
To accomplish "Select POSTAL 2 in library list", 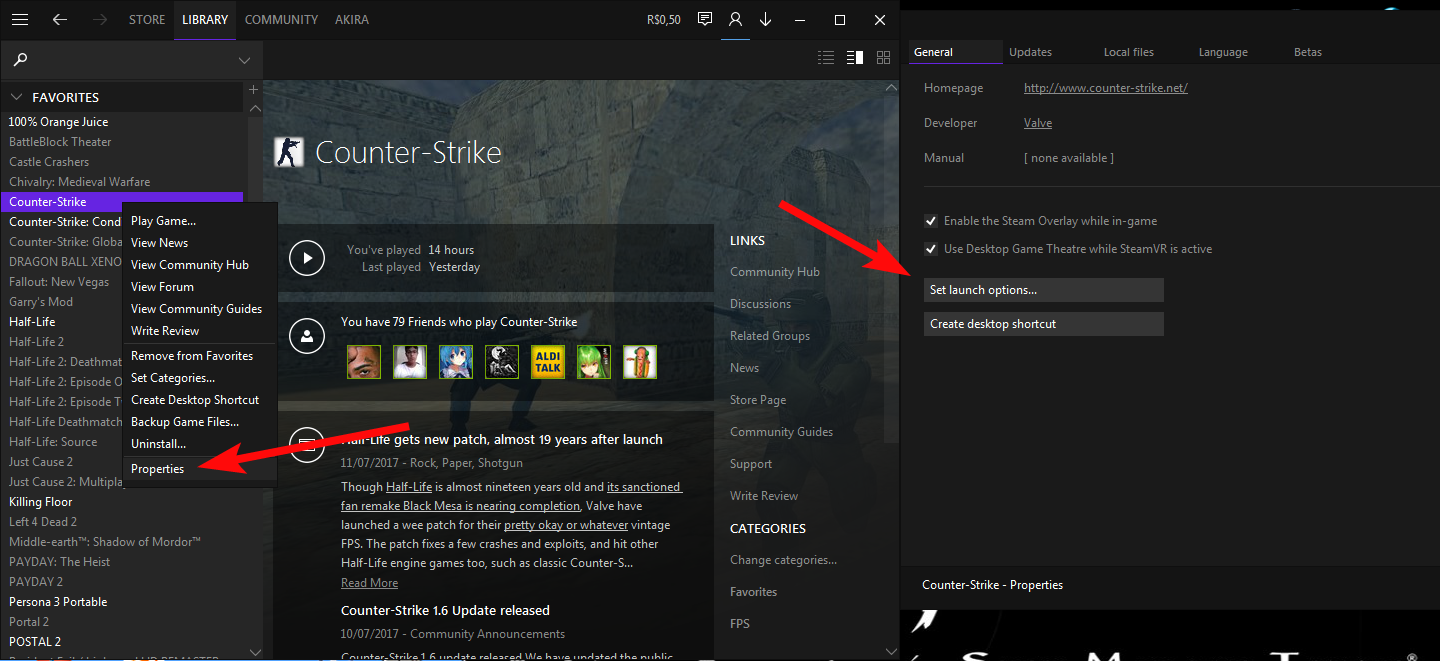I will tap(35, 642).
